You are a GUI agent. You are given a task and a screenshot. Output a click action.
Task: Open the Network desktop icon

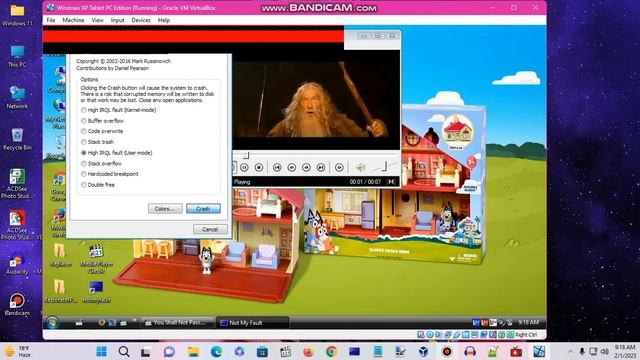click(17, 97)
